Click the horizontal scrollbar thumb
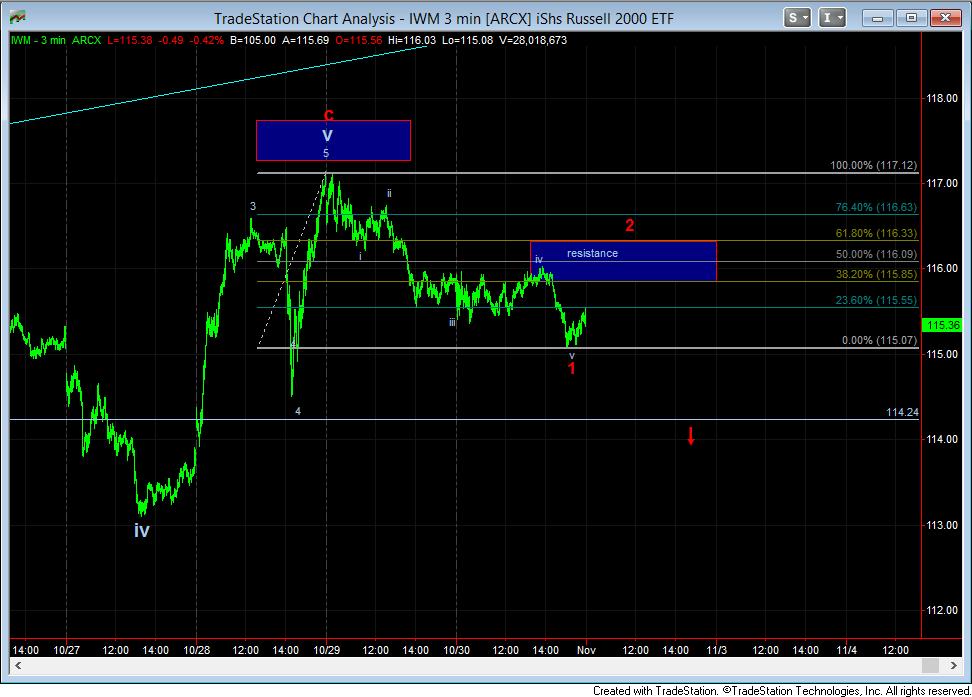The image size is (972, 697). pyautogui.click(x=930, y=665)
